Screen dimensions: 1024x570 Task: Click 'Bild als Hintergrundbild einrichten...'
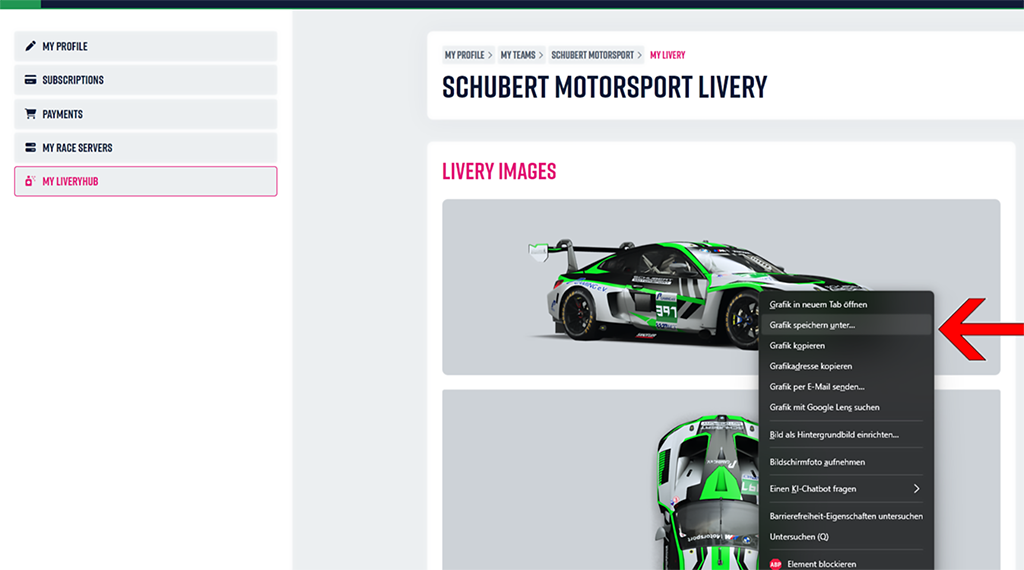[833, 435]
